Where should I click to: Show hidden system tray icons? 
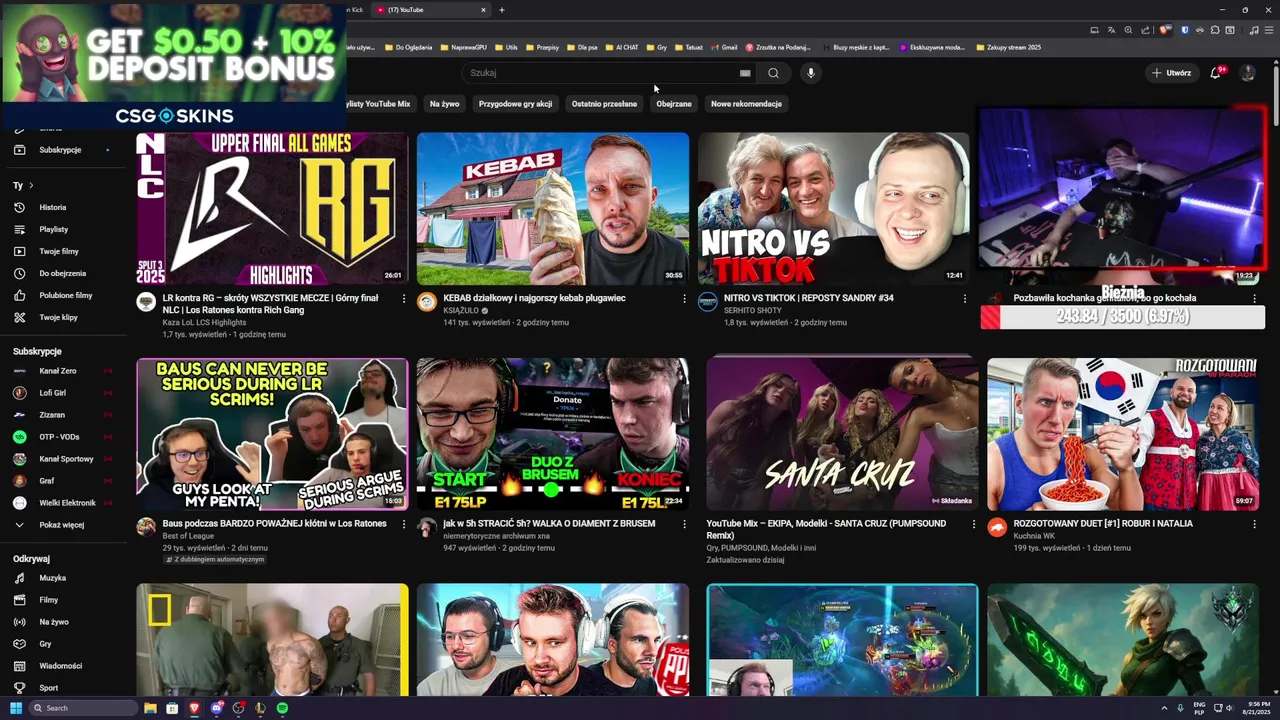pos(1164,708)
